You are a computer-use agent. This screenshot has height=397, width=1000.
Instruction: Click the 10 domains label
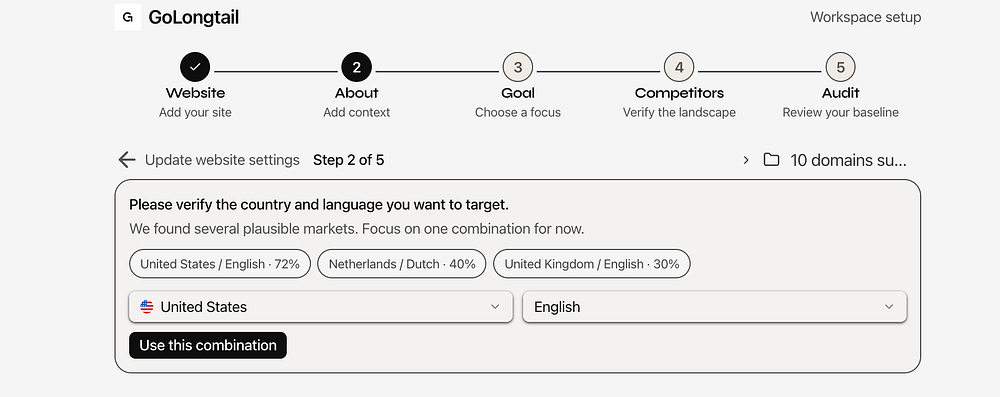point(848,160)
